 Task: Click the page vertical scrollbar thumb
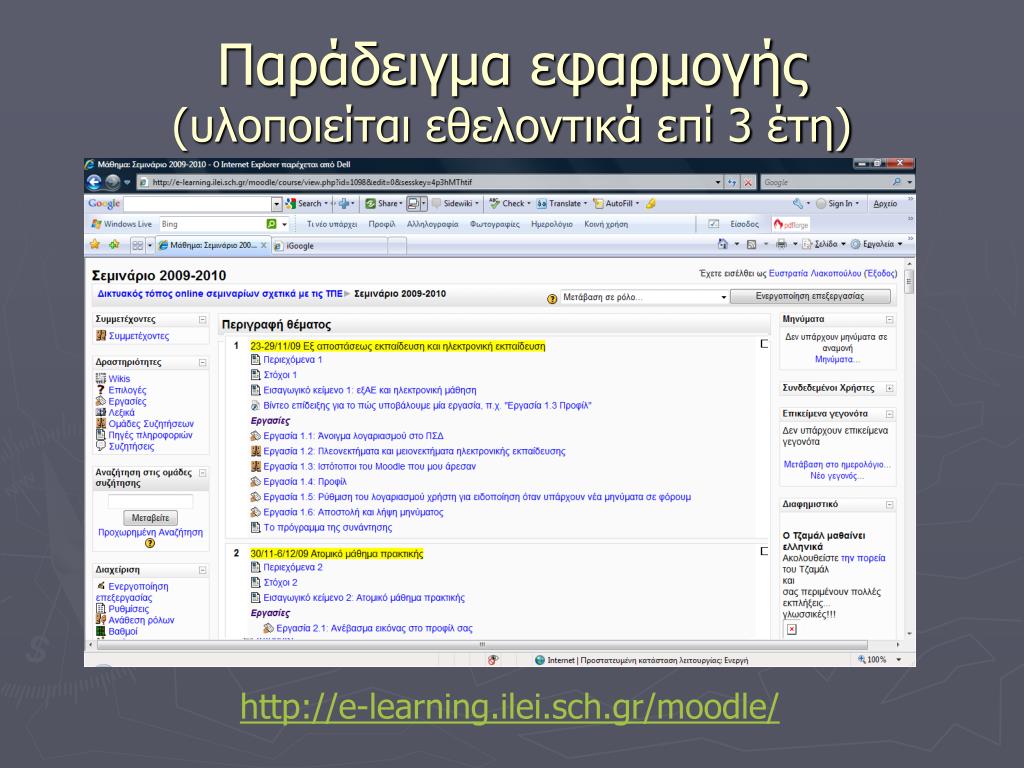(x=909, y=281)
